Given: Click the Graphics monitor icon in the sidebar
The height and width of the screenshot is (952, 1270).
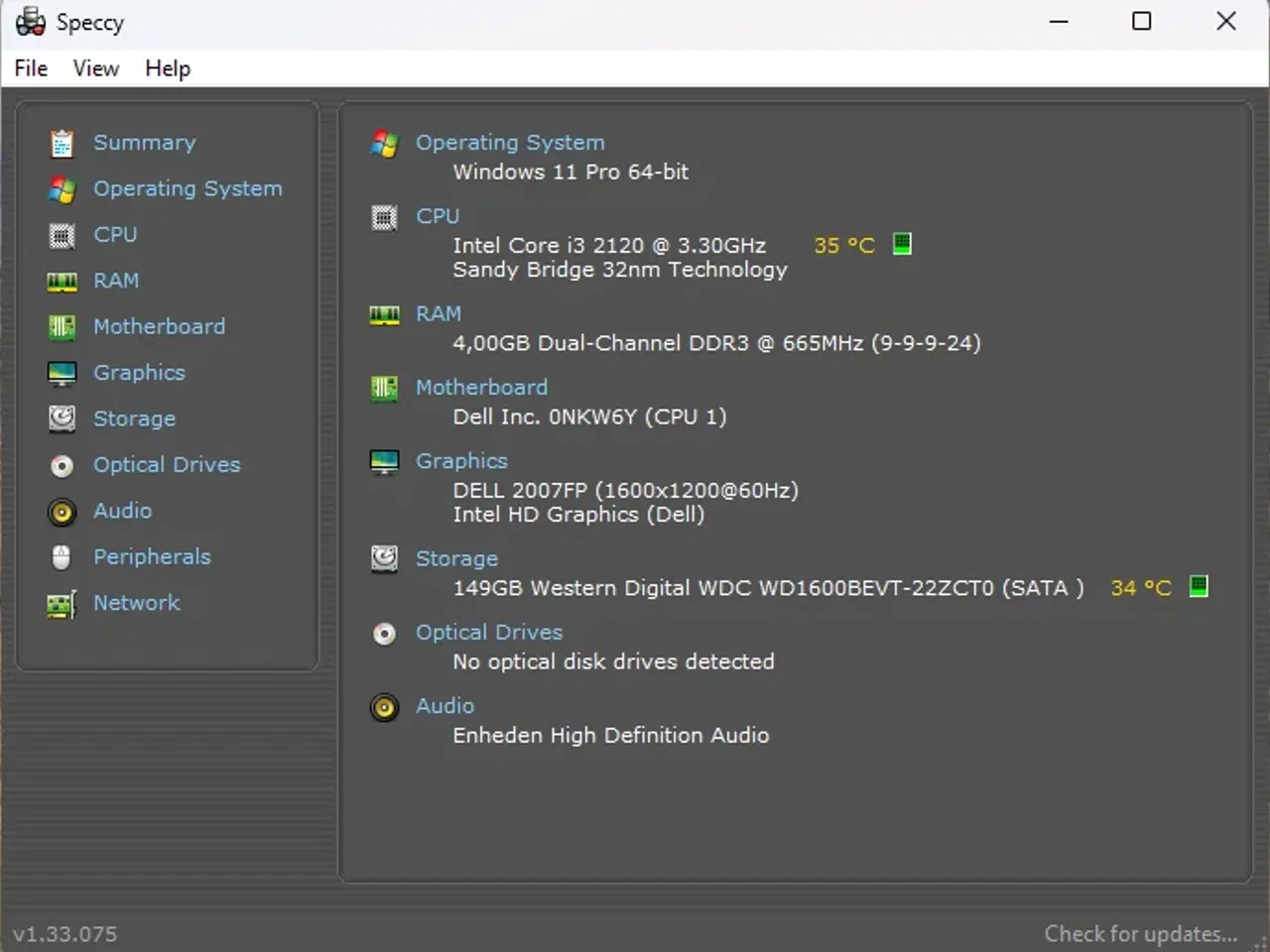Looking at the screenshot, I should click(62, 373).
